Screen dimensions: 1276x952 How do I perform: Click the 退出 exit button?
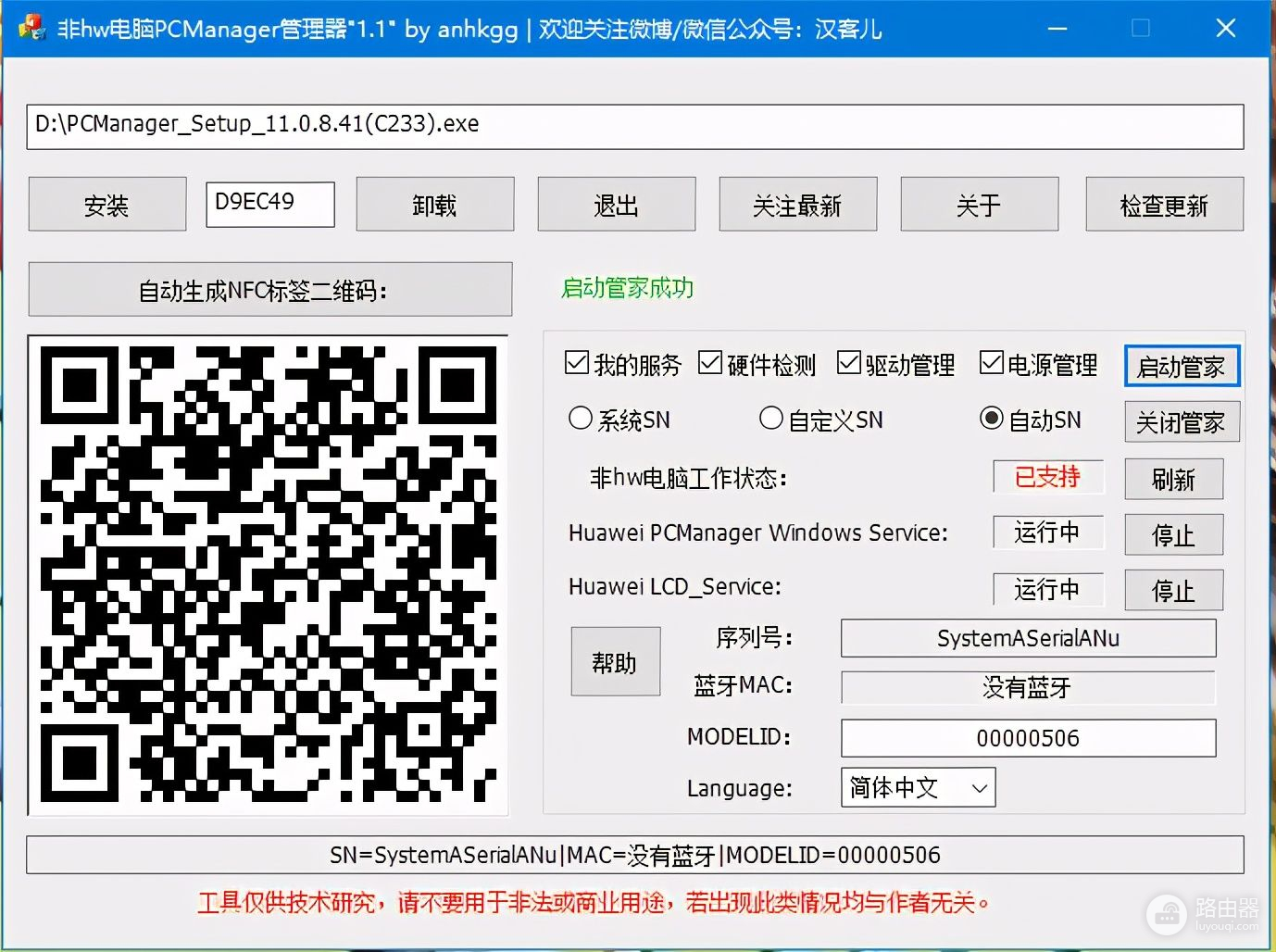(x=617, y=205)
